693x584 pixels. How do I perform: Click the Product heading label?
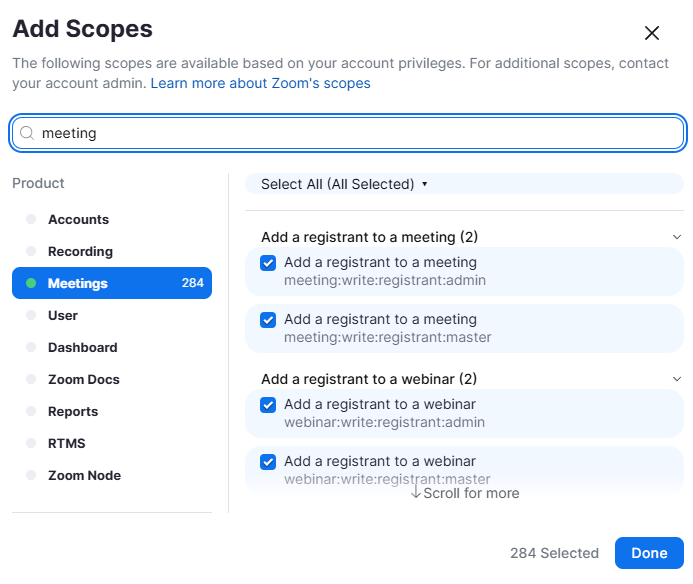(x=38, y=183)
